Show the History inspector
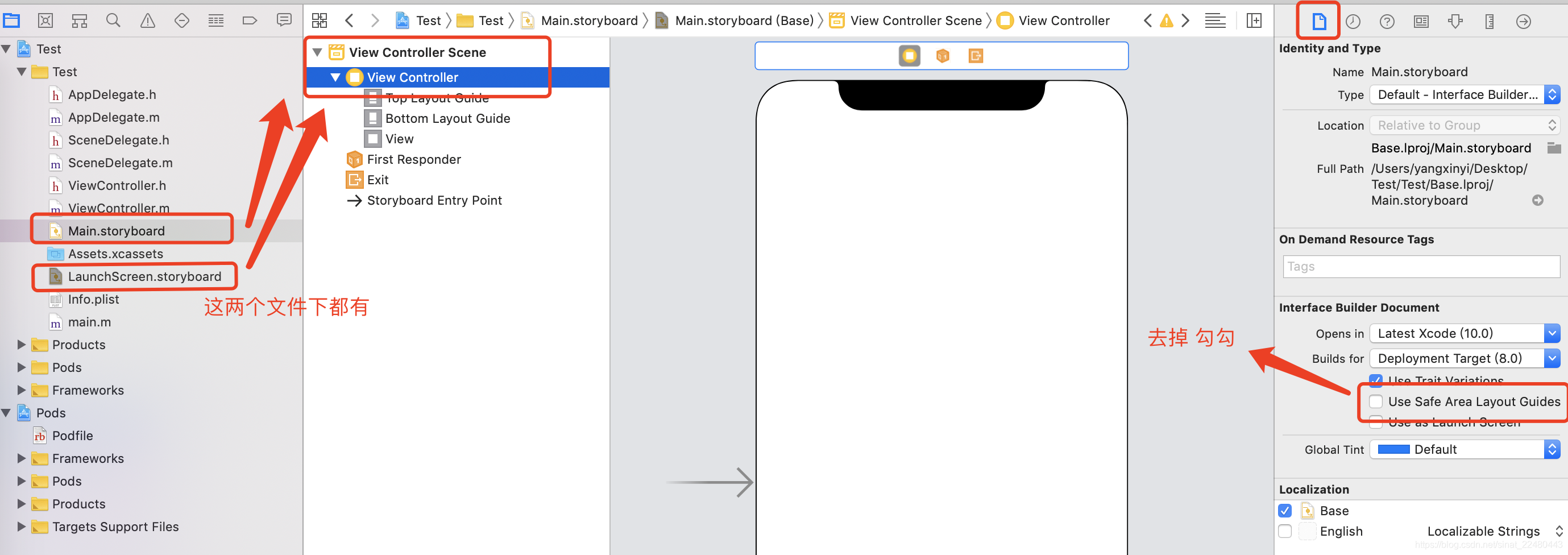Viewport: 1568px width, 555px height. tap(1353, 21)
